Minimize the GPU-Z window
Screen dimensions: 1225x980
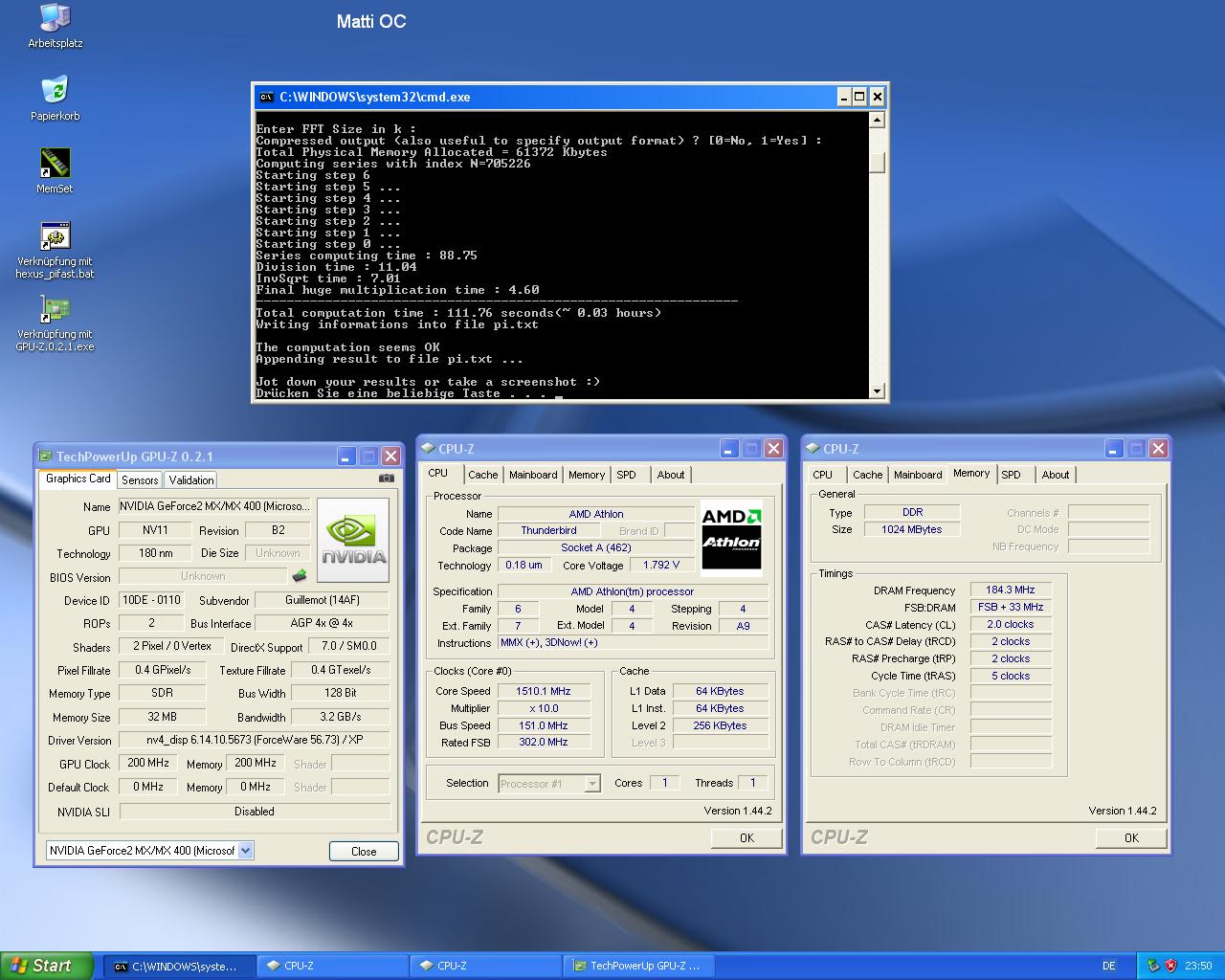pos(346,457)
